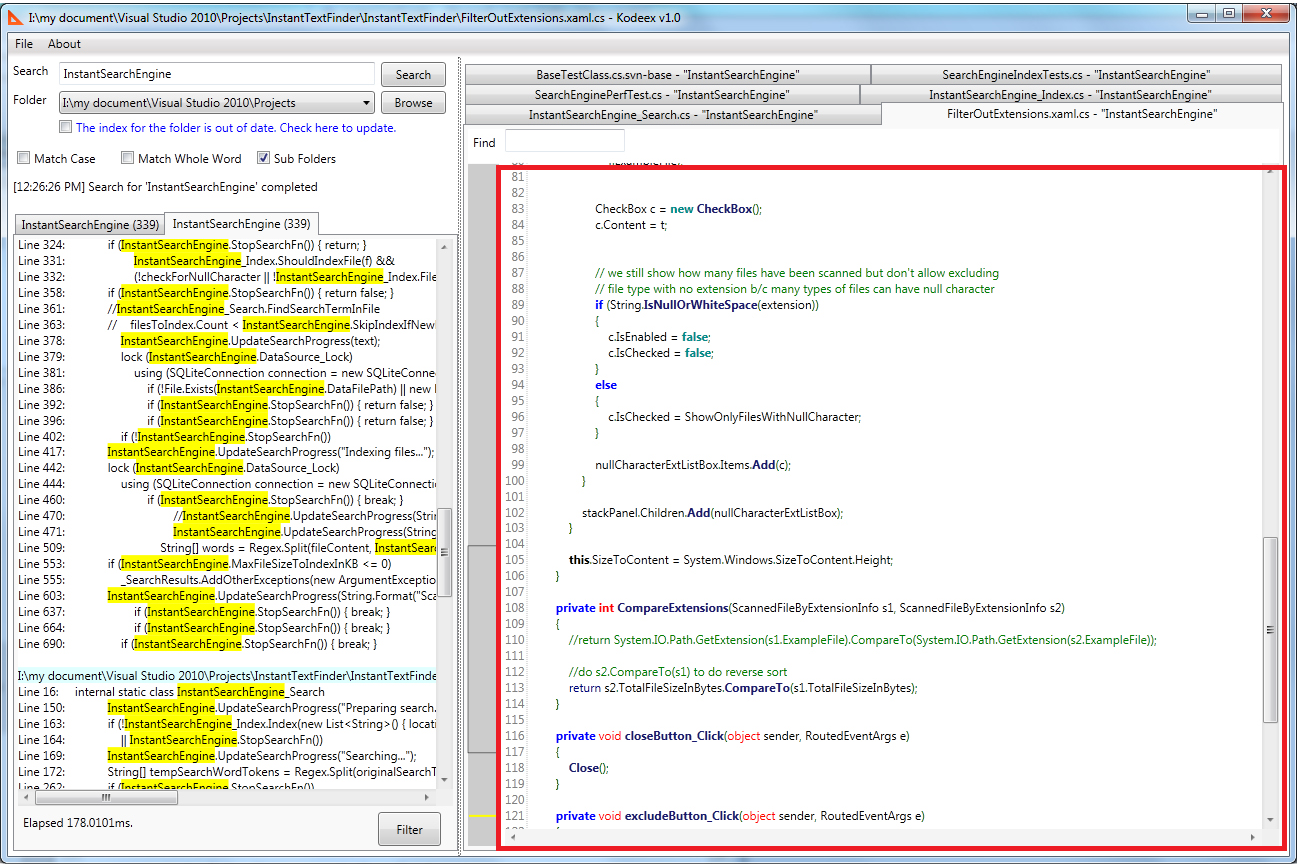Click the code editor scroll down arrow
This screenshot has width=1297, height=864.
1270,820
